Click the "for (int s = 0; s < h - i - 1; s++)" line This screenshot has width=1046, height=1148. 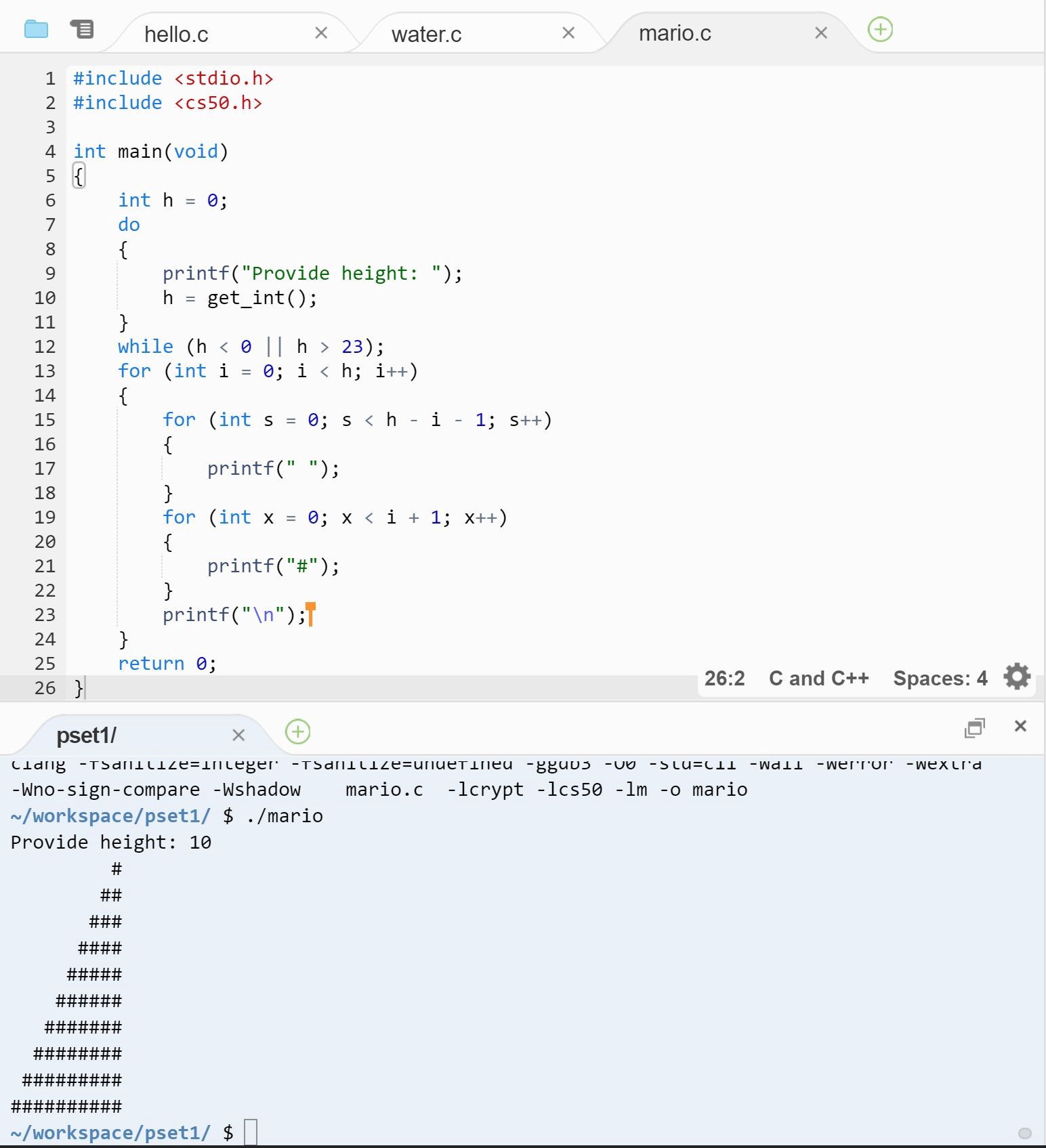(x=357, y=420)
